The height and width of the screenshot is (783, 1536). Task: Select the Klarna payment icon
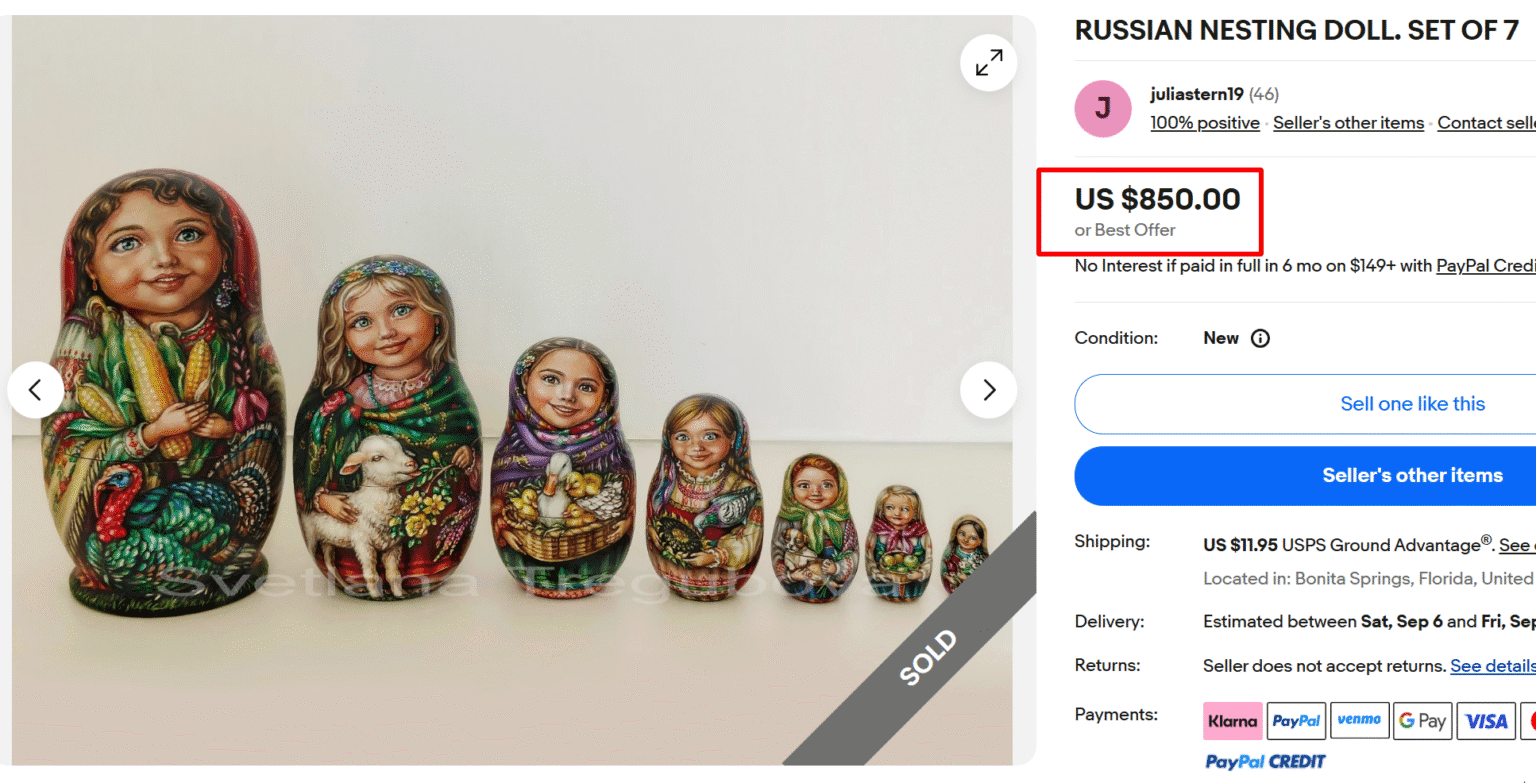coord(1233,720)
